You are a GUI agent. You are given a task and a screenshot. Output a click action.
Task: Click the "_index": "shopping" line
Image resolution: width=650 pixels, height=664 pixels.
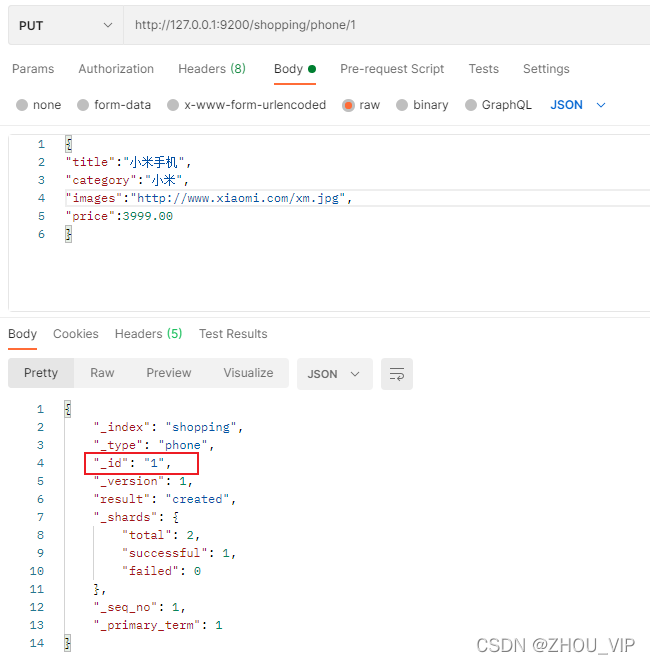pos(168,427)
